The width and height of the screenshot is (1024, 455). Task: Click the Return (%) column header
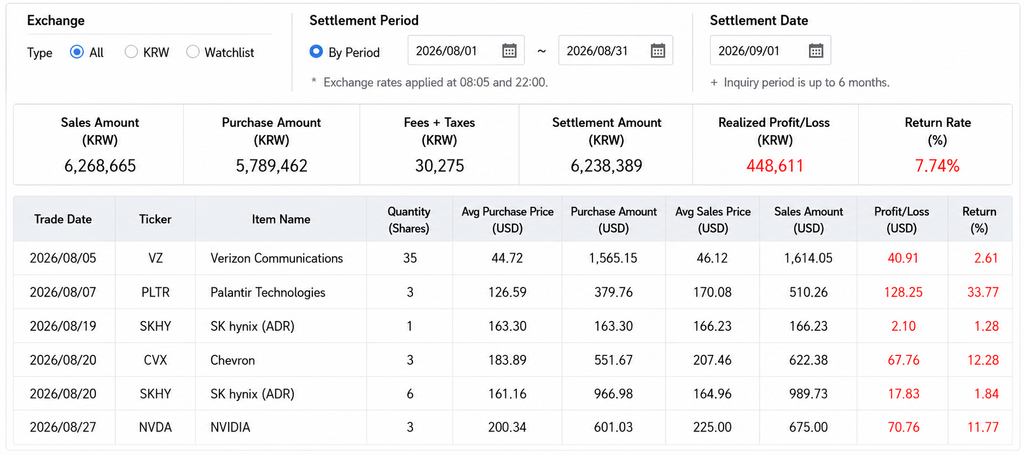980,219
